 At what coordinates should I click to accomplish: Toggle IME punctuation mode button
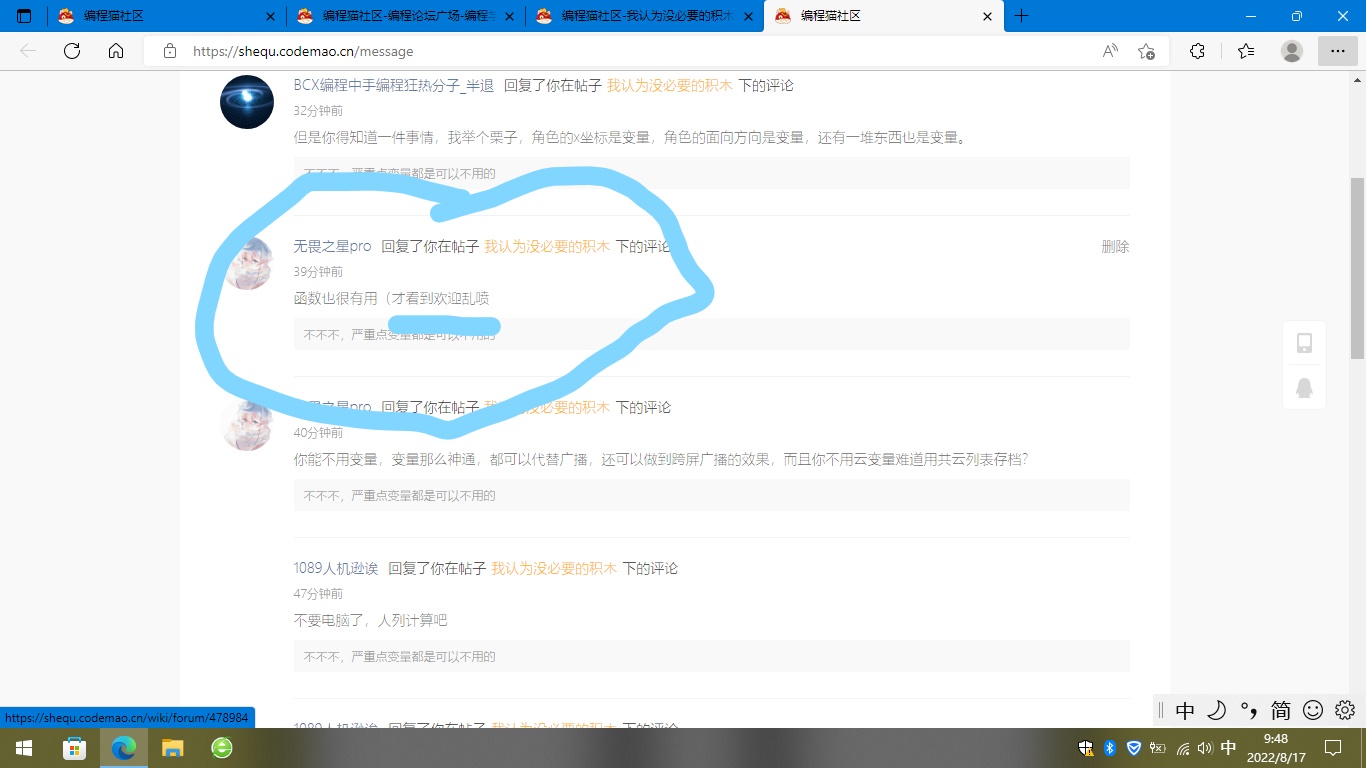click(1249, 710)
